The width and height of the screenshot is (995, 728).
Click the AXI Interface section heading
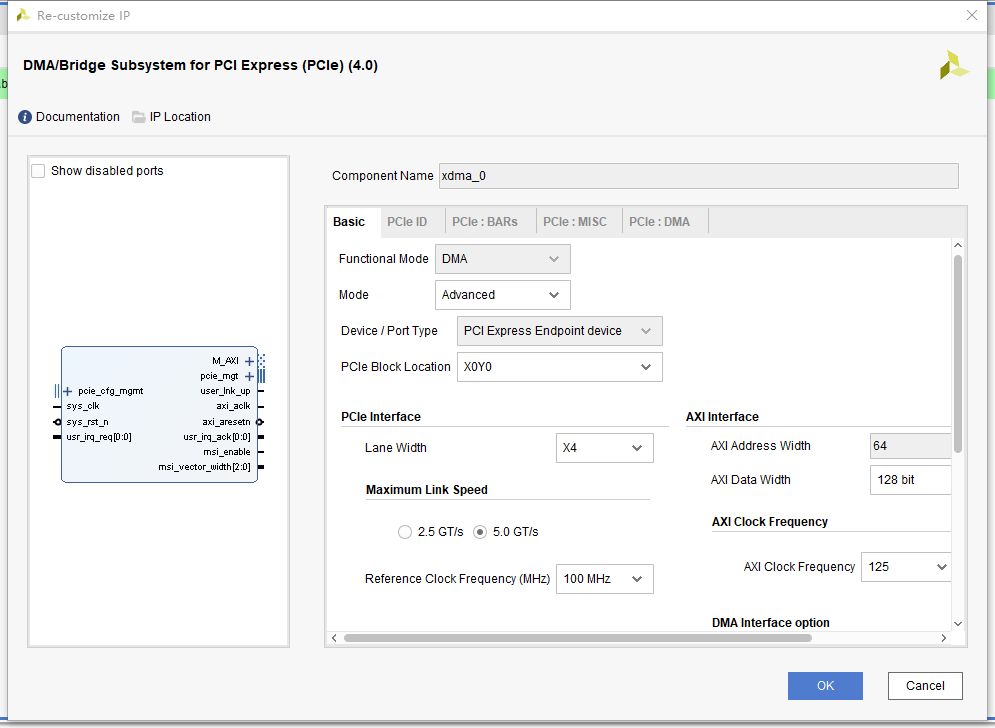click(722, 417)
